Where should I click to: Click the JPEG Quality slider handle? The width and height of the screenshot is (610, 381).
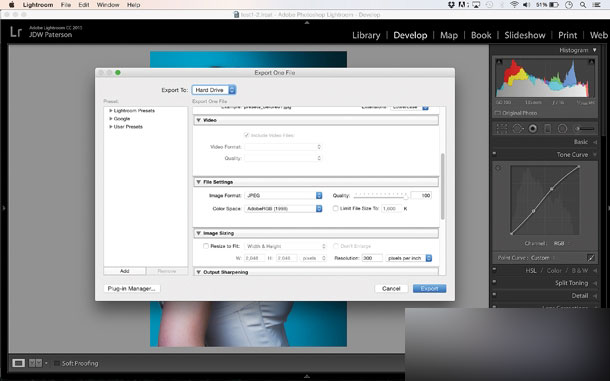406,197
